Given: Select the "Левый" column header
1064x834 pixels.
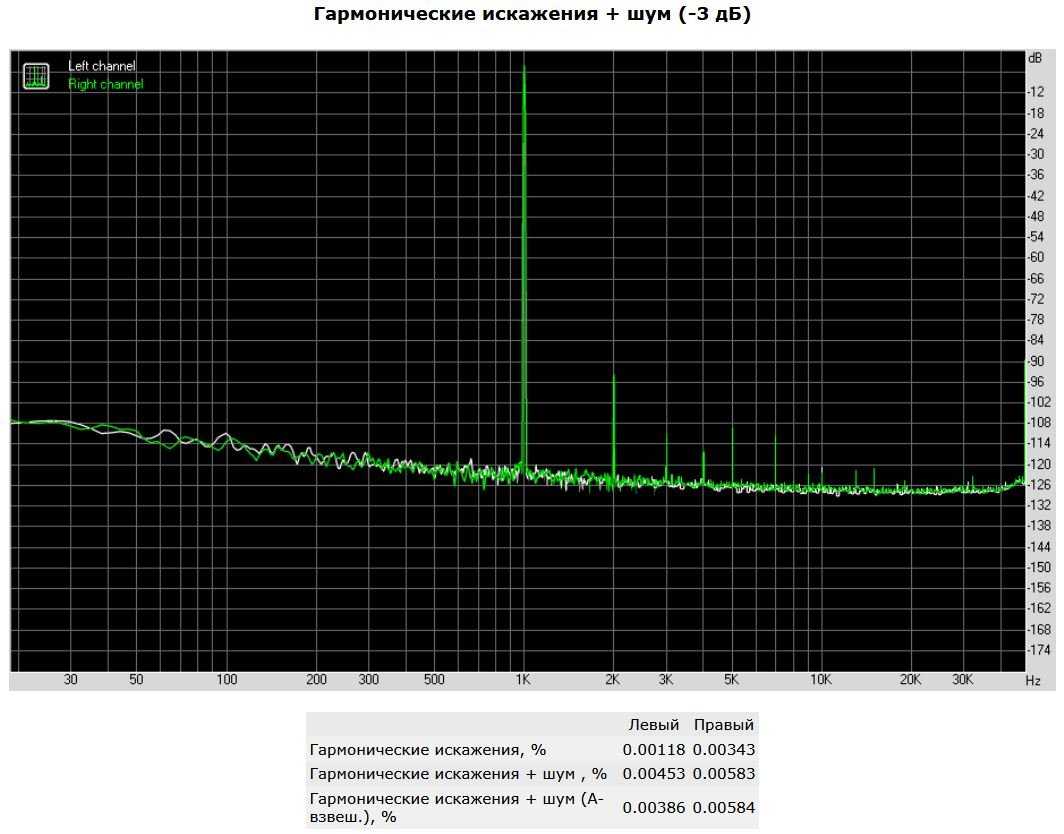Looking at the screenshot, I should (653, 725).
